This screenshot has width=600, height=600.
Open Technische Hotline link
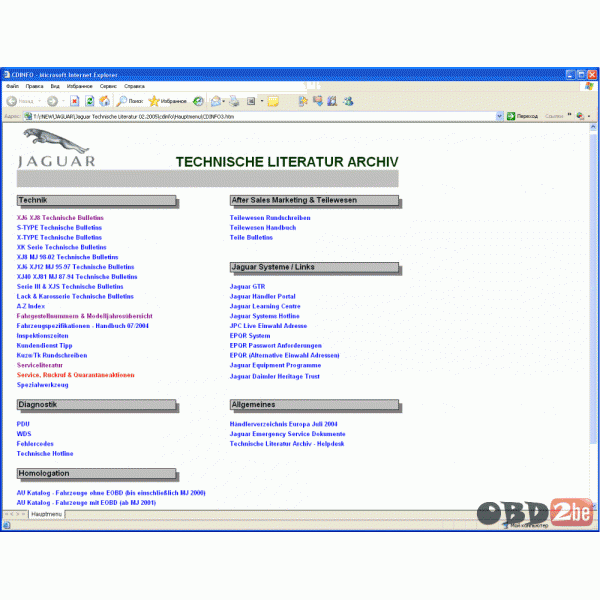(x=45, y=453)
